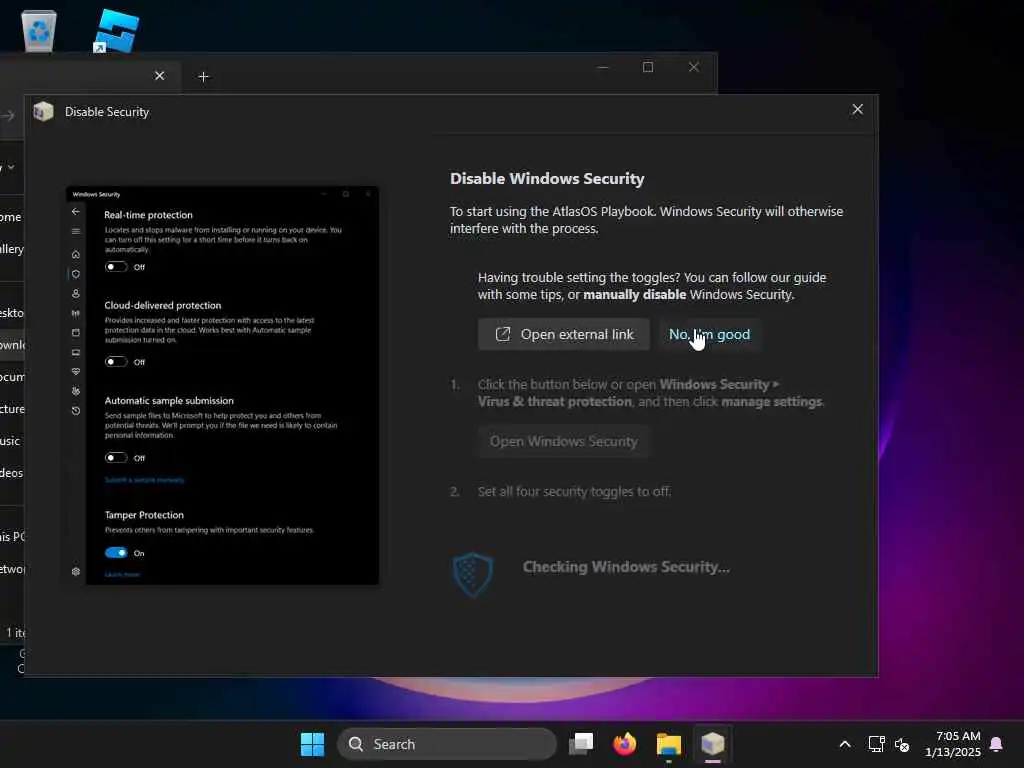Screen dimensions: 1024x768
Task: Select Device security icon in preview sidebar
Action: point(76,353)
